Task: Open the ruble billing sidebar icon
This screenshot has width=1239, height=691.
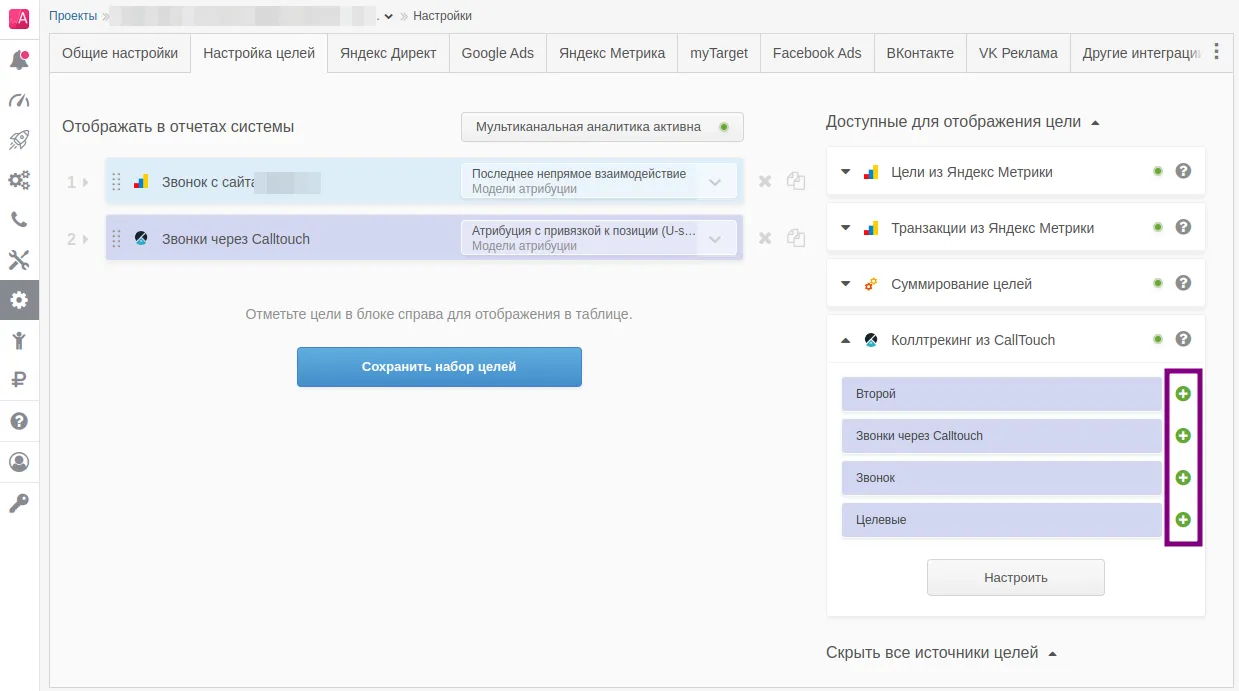Action: coord(19,380)
